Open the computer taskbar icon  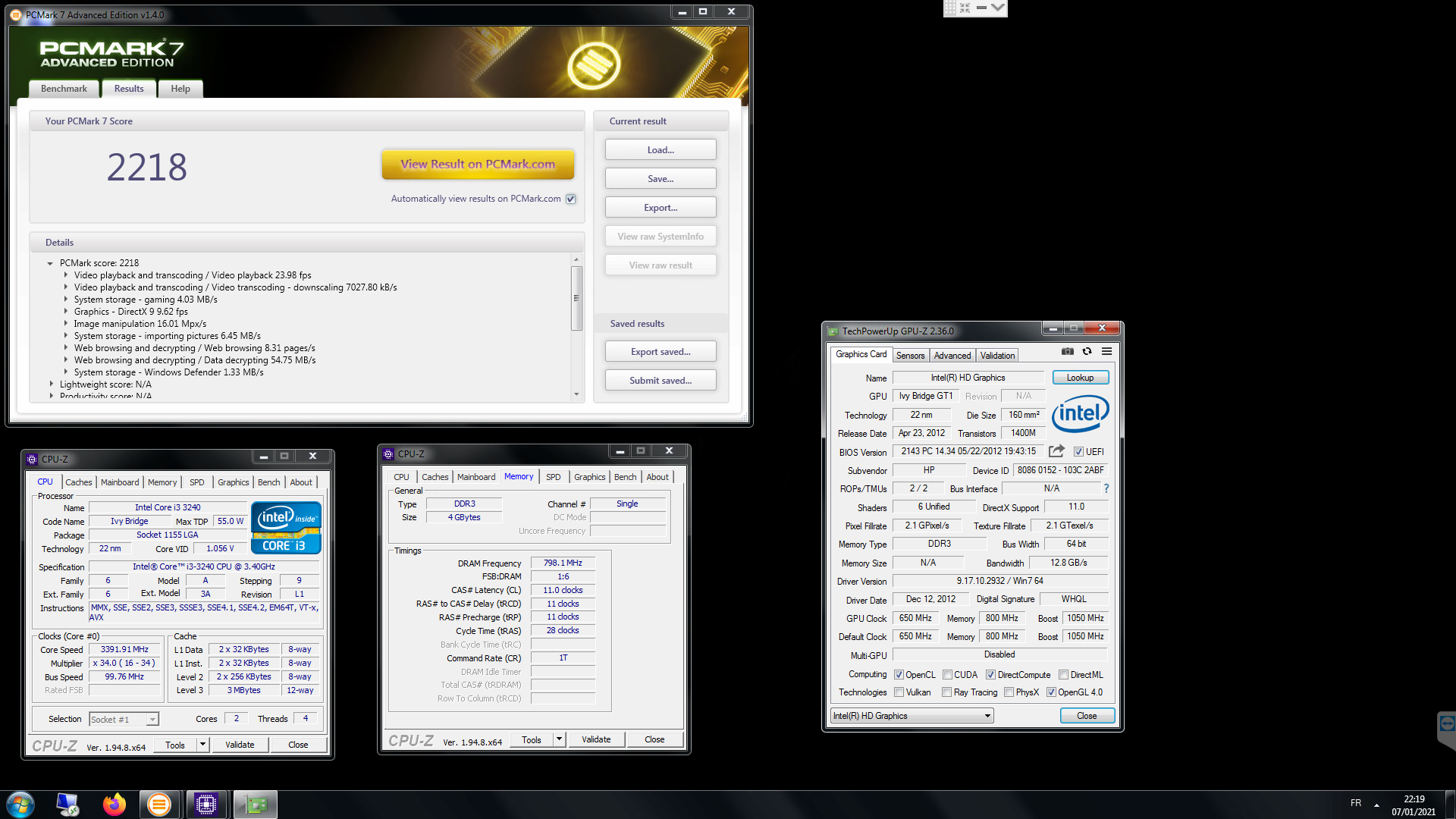click(67, 805)
